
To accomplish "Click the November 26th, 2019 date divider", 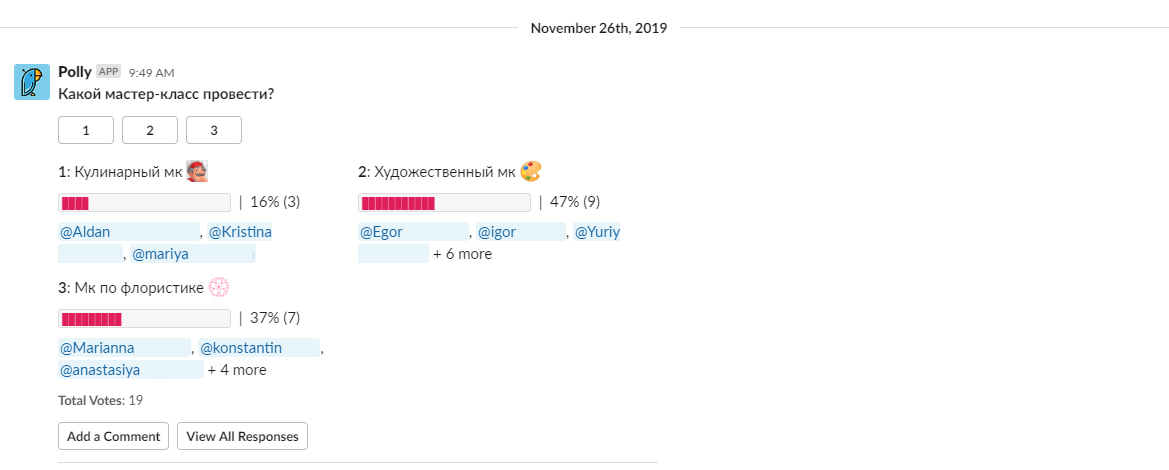I will (599, 28).
